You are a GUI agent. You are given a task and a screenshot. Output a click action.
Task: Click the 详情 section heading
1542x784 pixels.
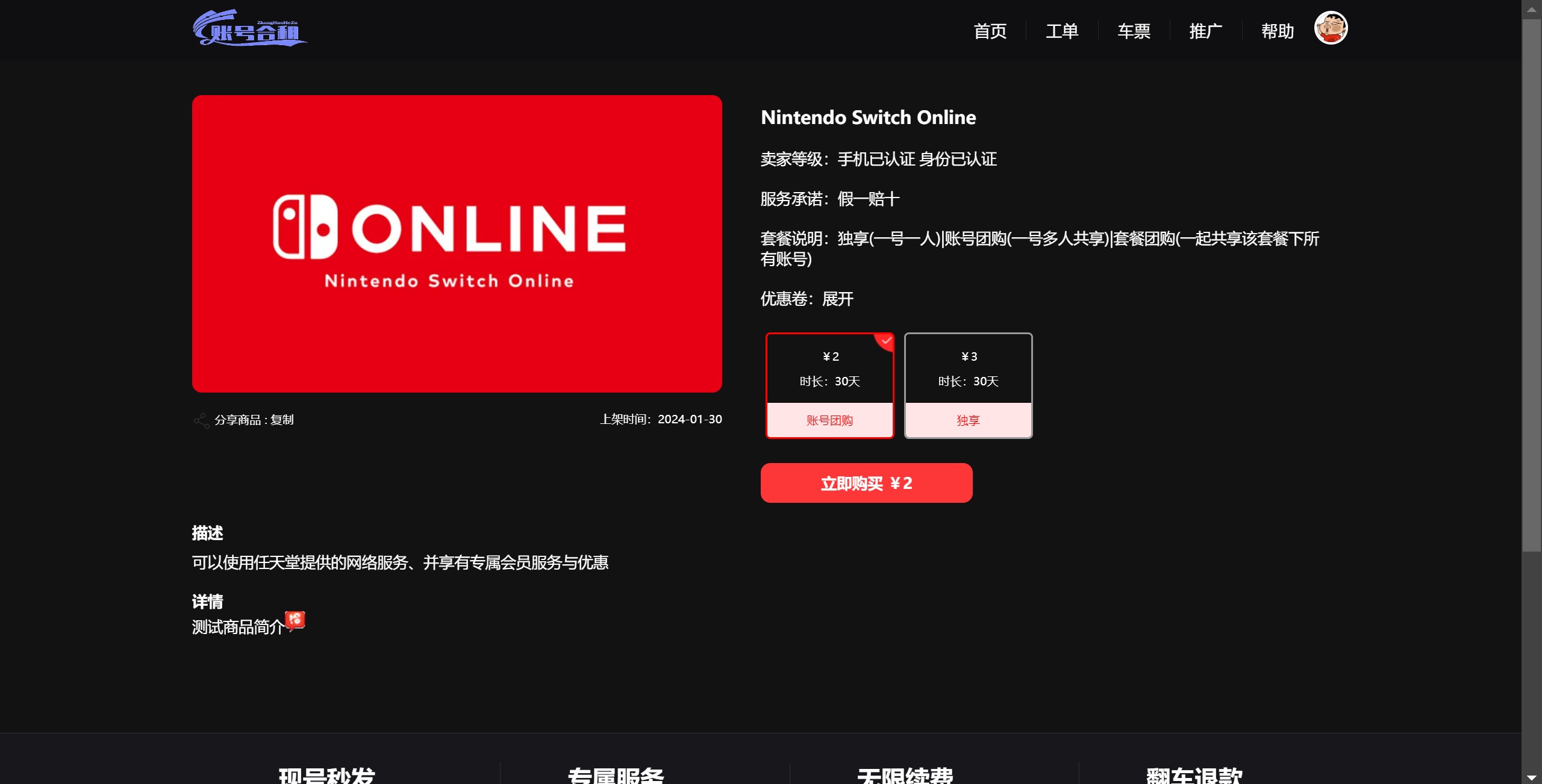pyautogui.click(x=207, y=602)
